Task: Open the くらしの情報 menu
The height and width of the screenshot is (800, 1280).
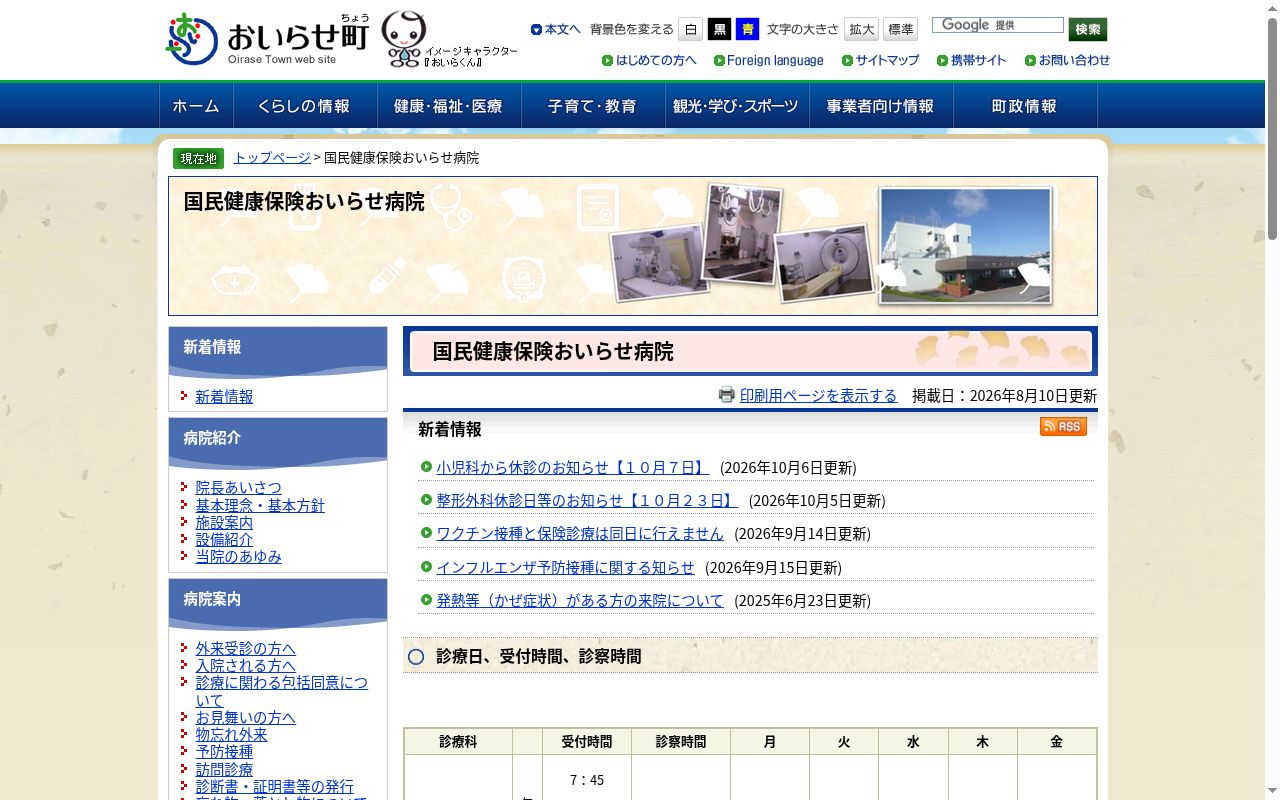Action: coord(305,106)
